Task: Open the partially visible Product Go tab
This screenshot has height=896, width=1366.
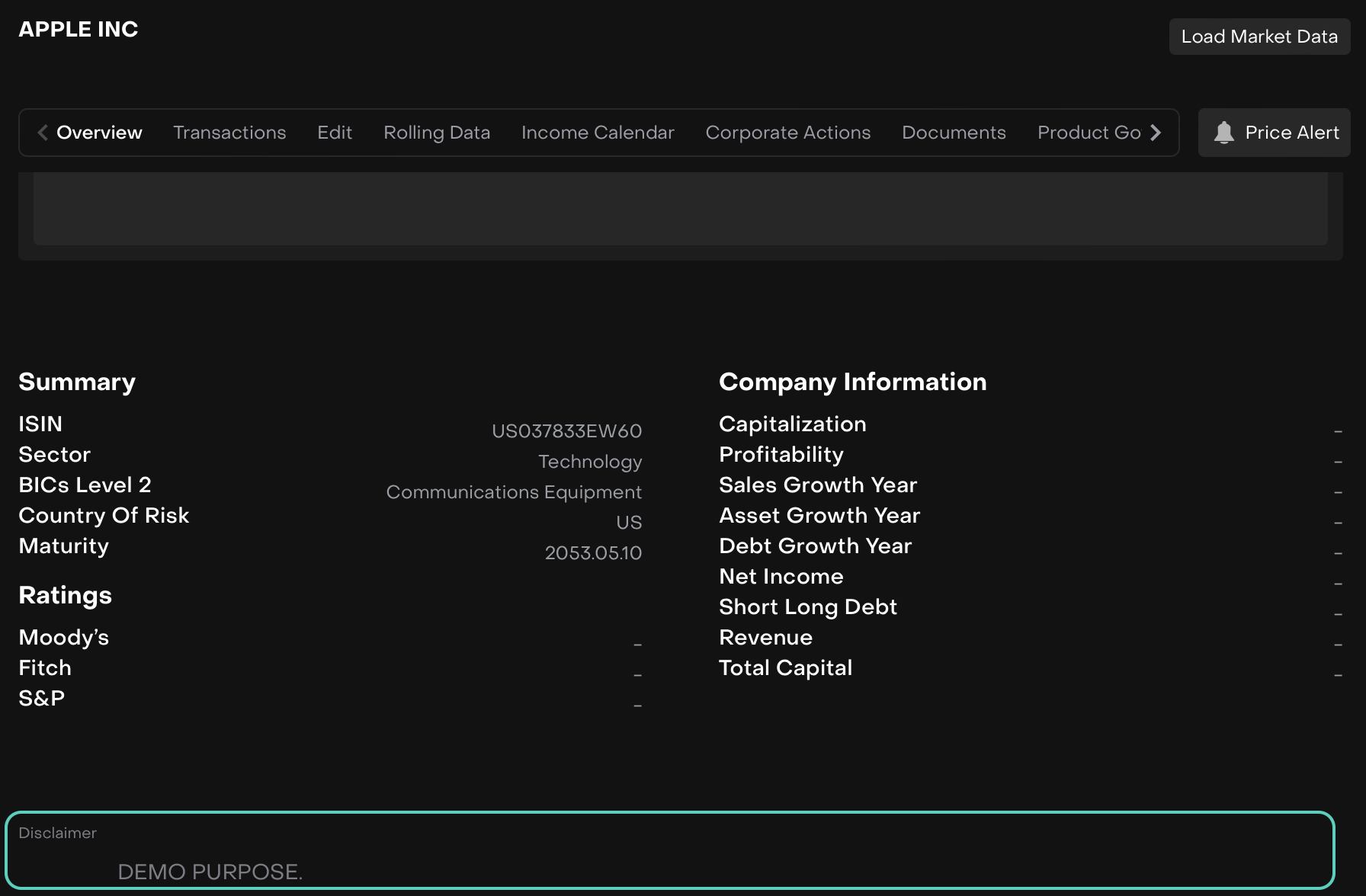Action: tap(1089, 133)
